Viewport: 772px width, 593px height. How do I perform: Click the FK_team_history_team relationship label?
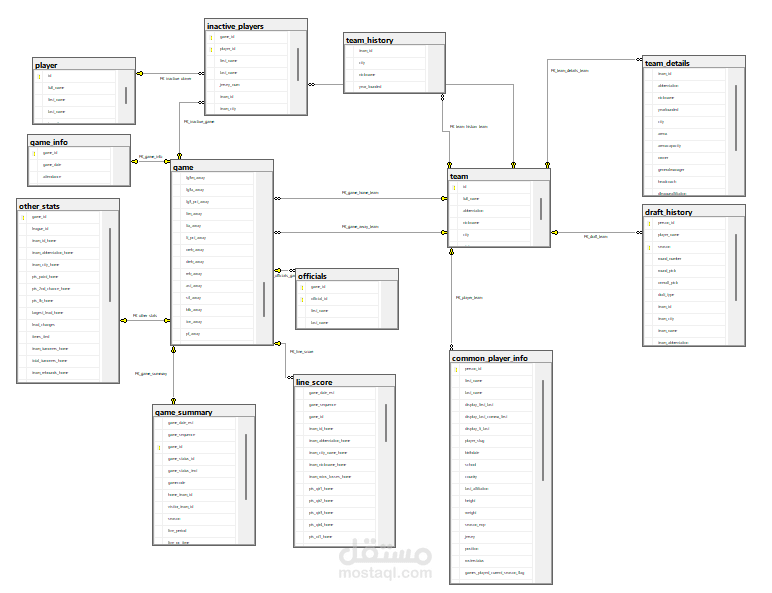[469, 127]
